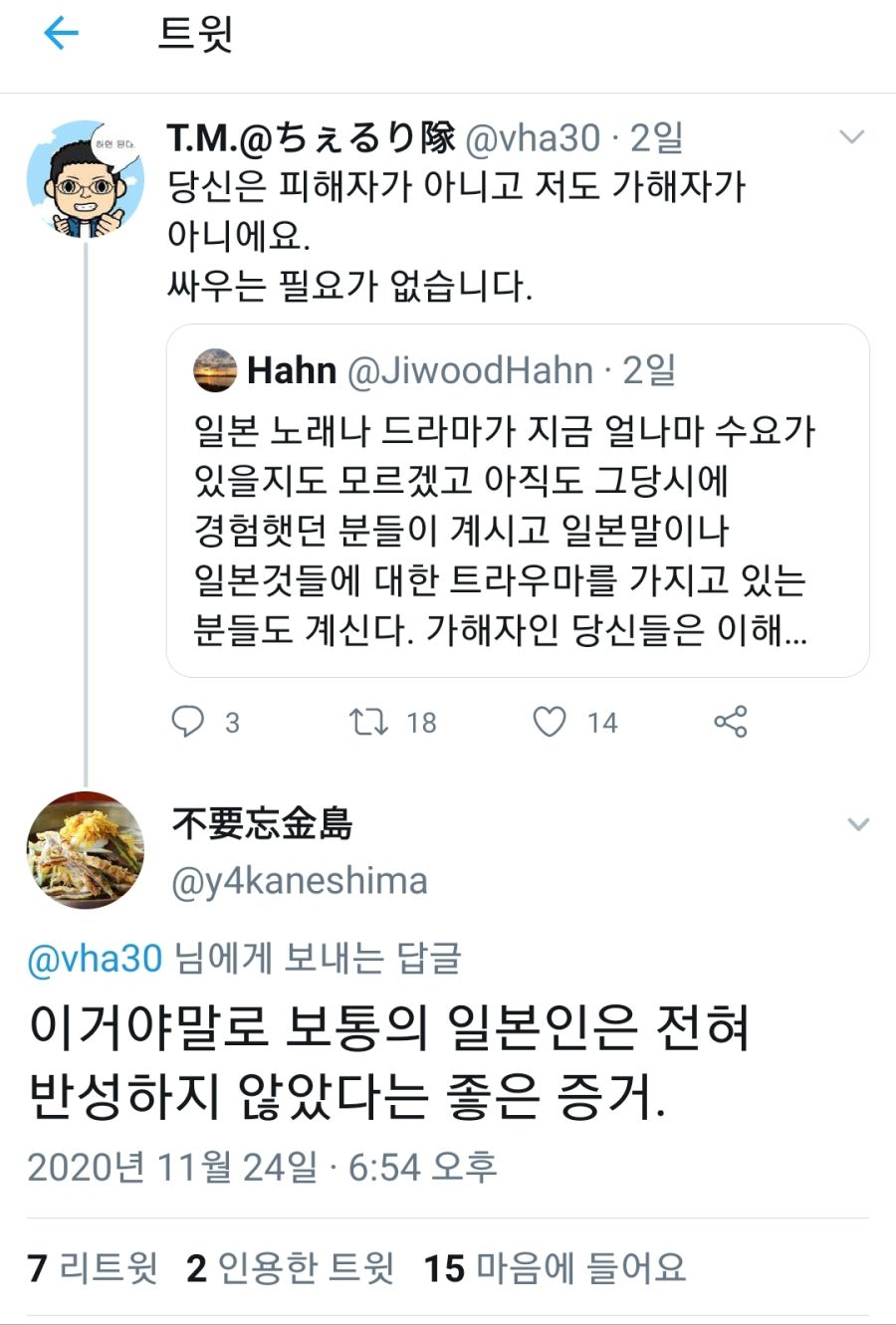
Task: Open the @y4kaneshima handle
Action: (x=300, y=881)
